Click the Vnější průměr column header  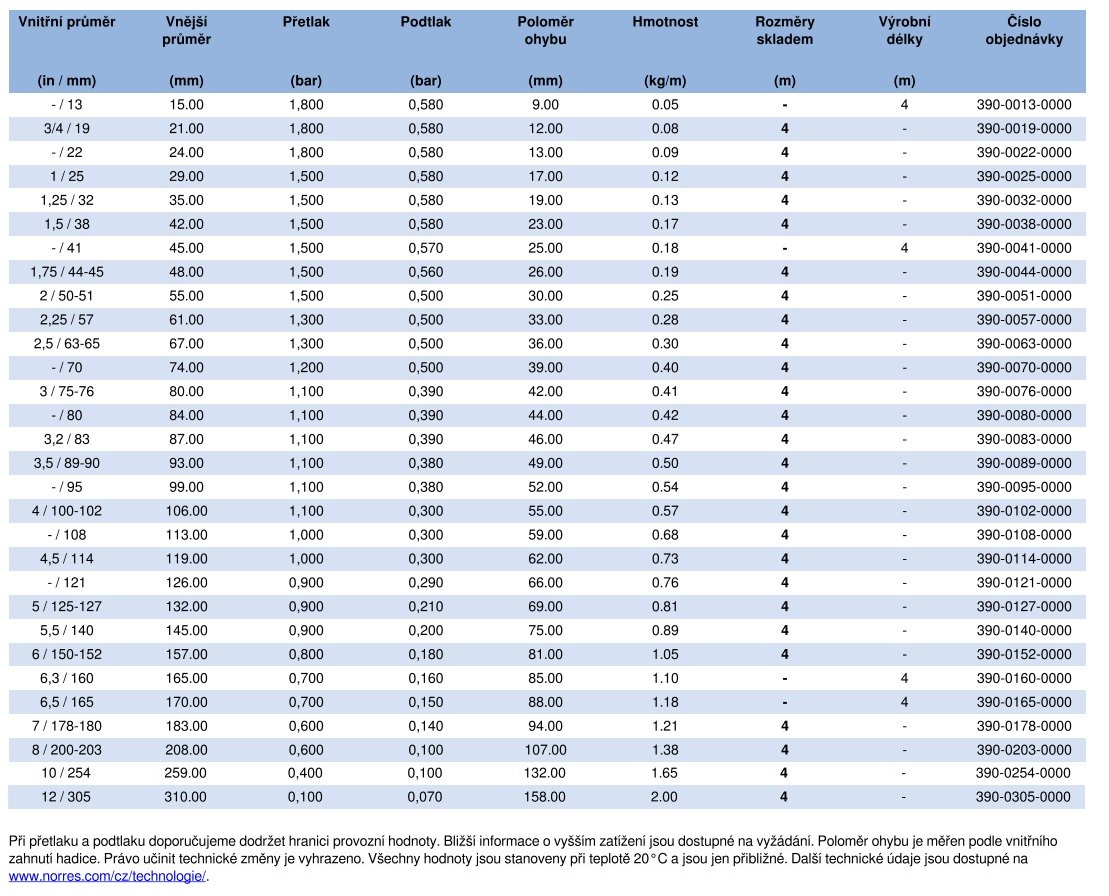(186, 31)
